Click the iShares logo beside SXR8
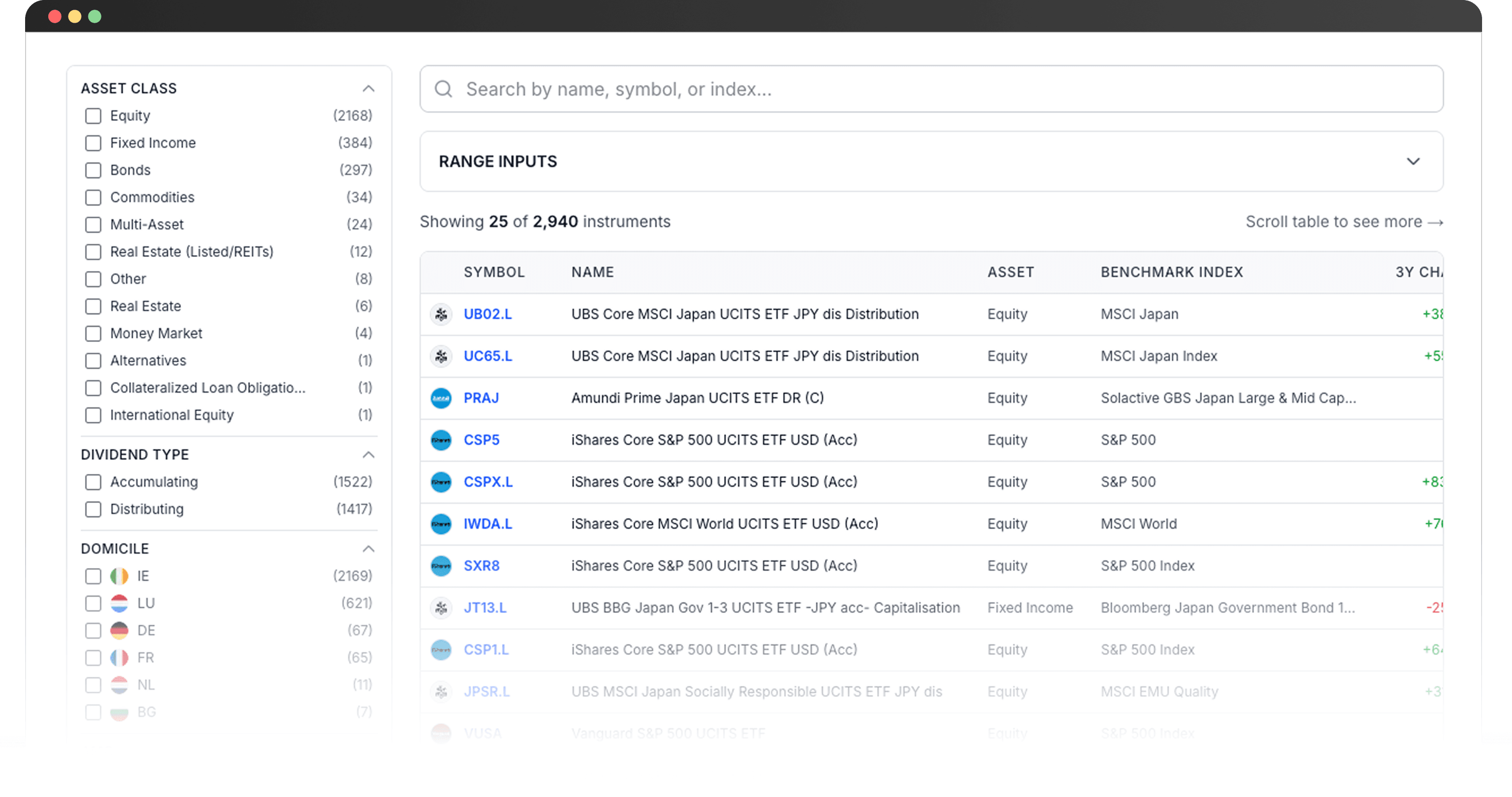 [441, 566]
